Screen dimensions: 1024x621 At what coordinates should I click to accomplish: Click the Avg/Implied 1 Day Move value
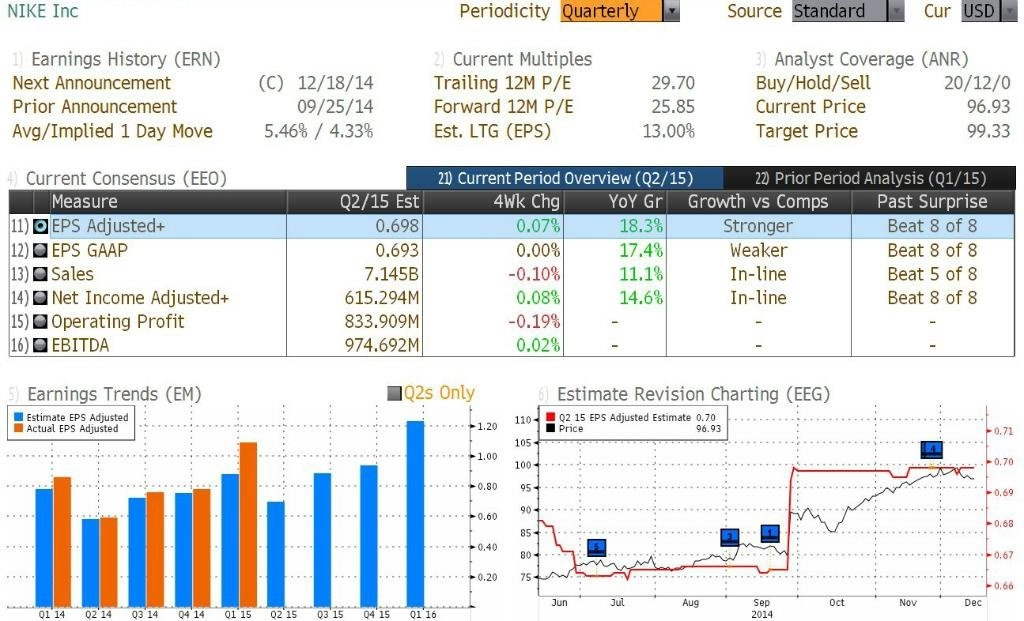click(319, 131)
